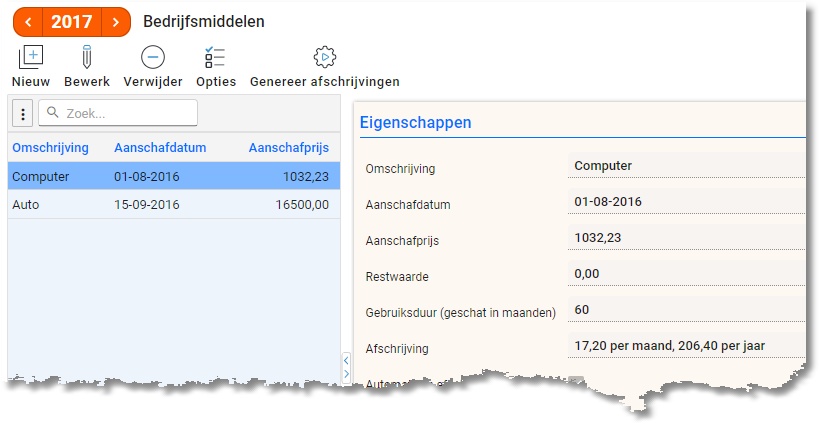
Task: Click the Omschrijving field value Computer
Action: [686, 166]
